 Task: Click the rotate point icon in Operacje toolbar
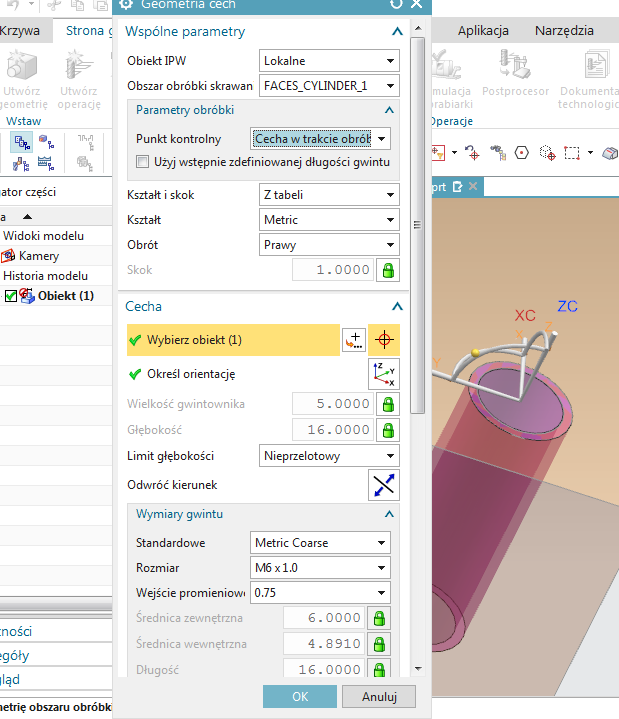pyautogui.click(x=472, y=153)
